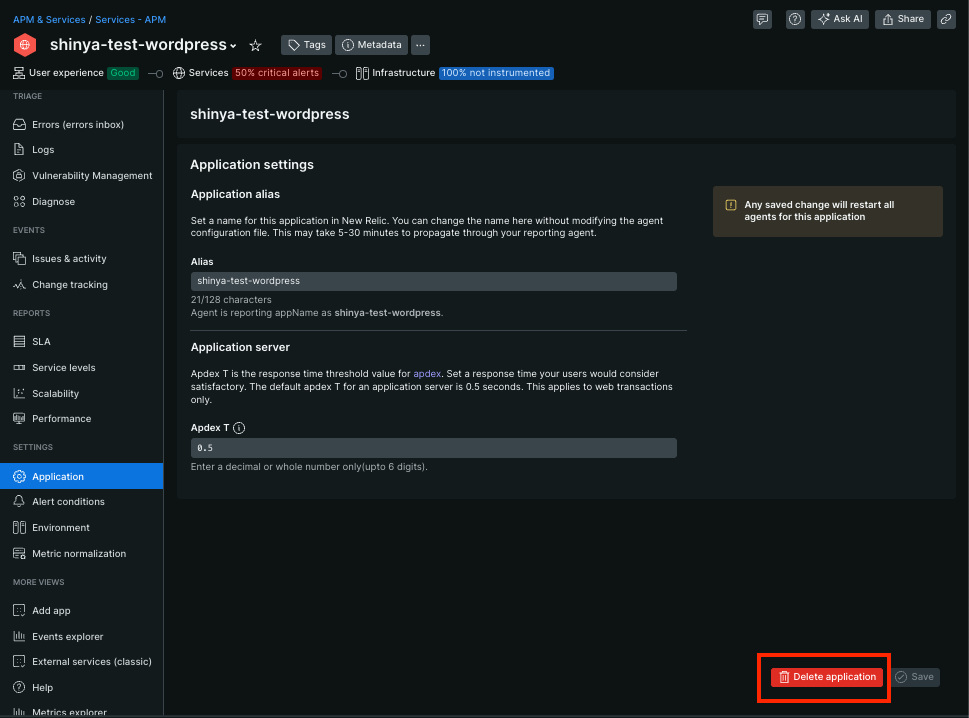Click the External services (classic) icon
The image size is (969, 718).
coord(19,661)
